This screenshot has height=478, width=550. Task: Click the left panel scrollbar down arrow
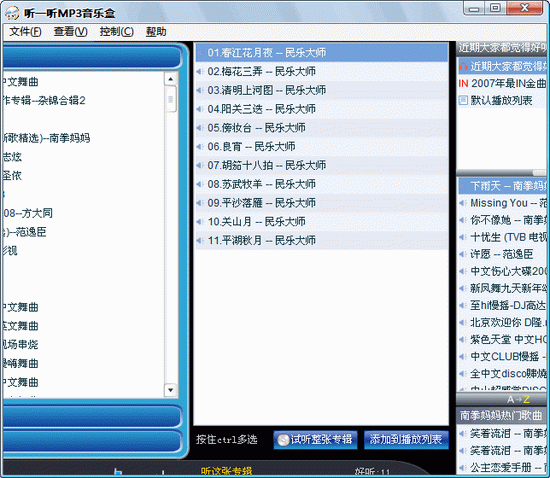[170, 390]
